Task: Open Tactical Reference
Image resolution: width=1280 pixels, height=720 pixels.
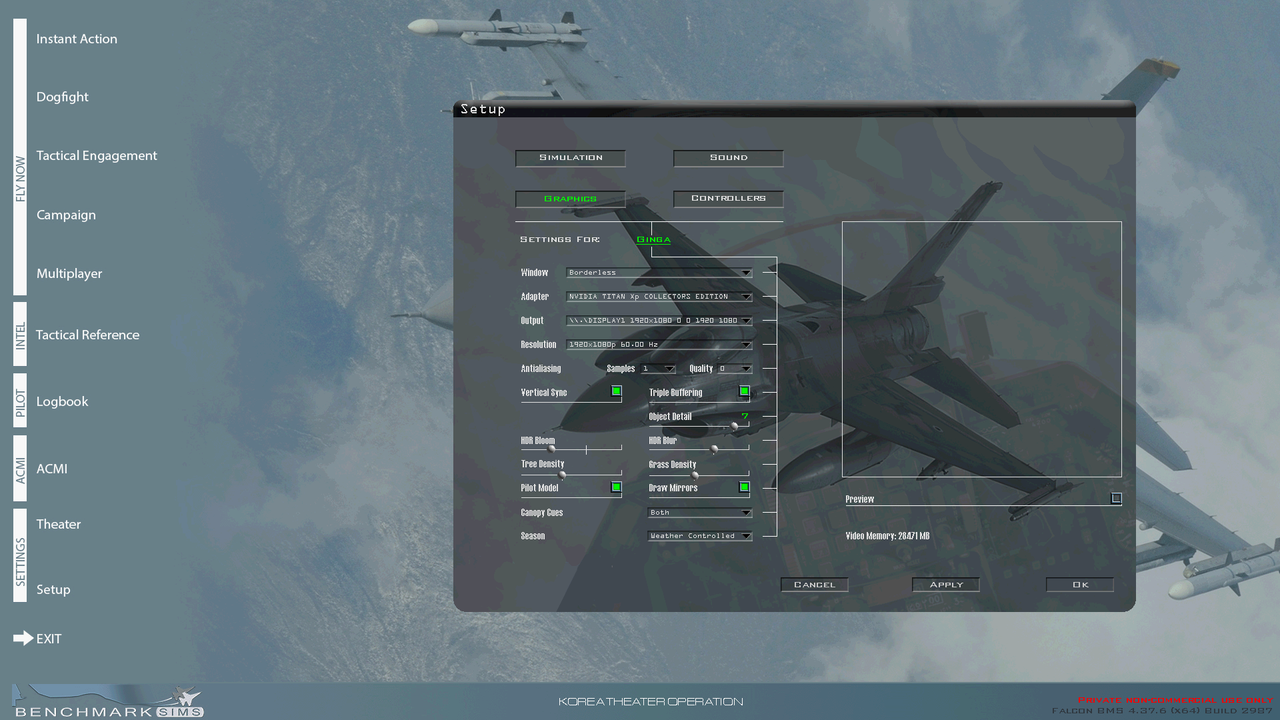Action: pyautogui.click(x=88, y=335)
